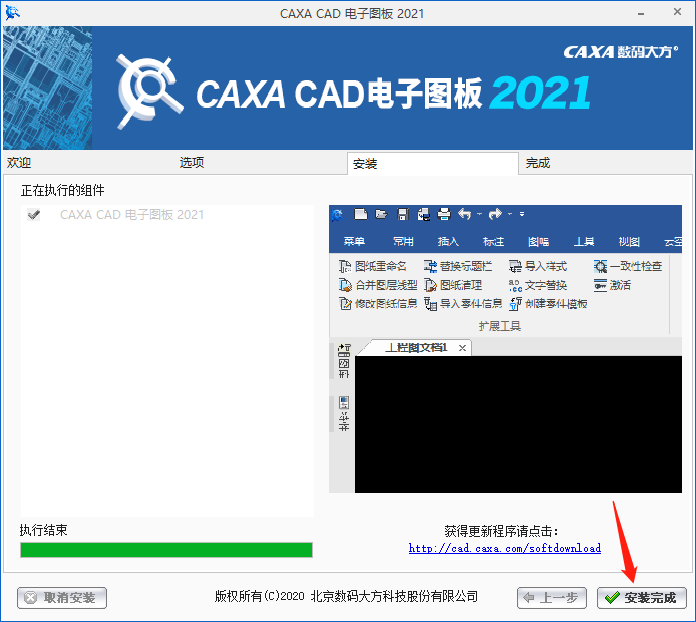Click the 安装完成 button
The height and width of the screenshot is (622, 696).
point(641,598)
